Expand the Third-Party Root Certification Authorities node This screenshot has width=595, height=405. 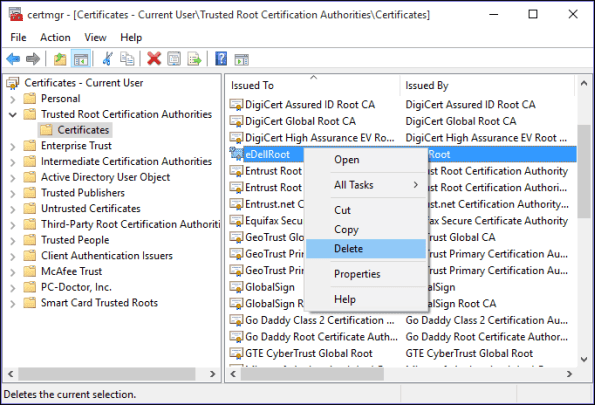(x=13, y=225)
